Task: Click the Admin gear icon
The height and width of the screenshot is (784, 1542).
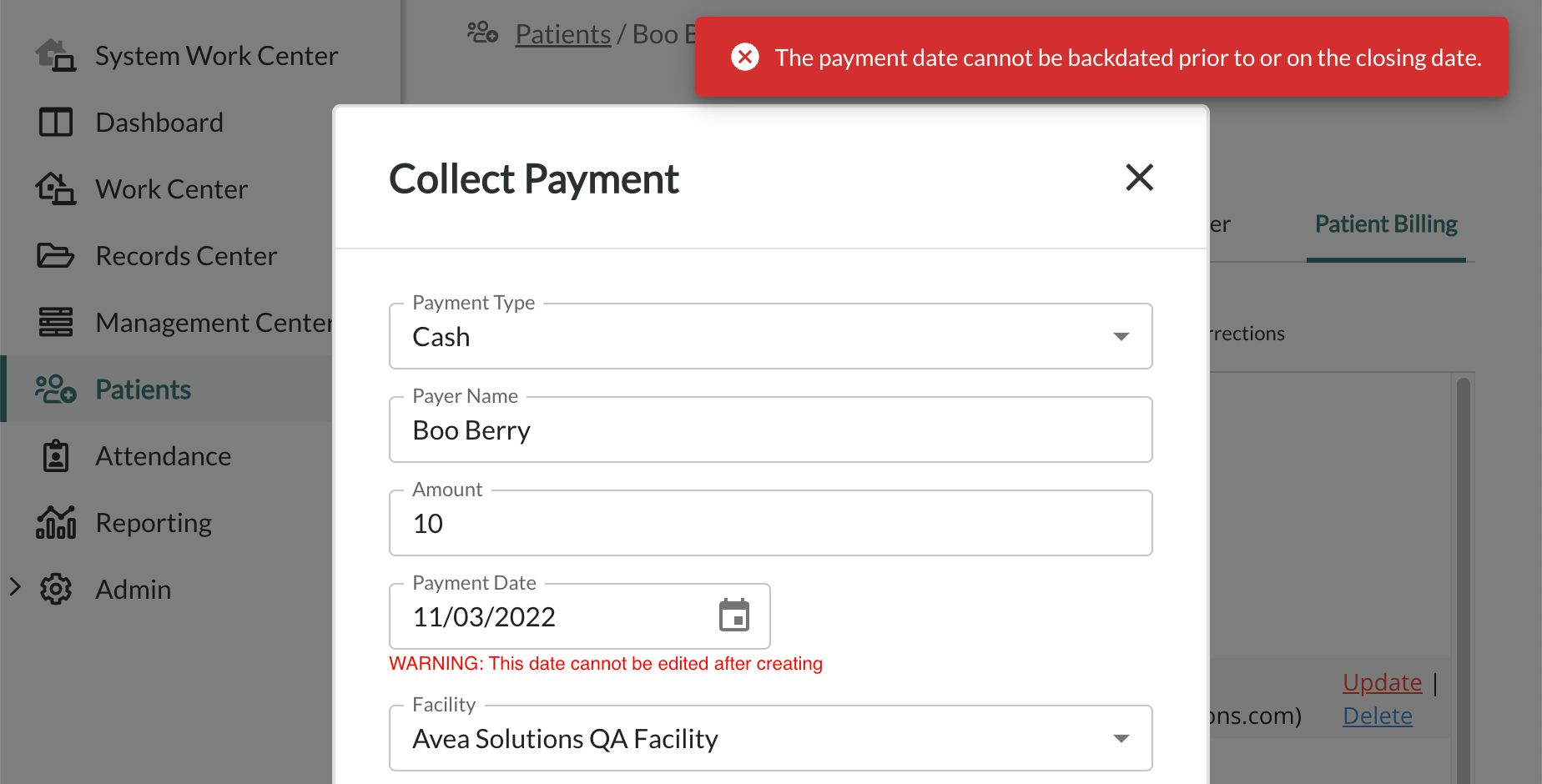Action: (56, 590)
